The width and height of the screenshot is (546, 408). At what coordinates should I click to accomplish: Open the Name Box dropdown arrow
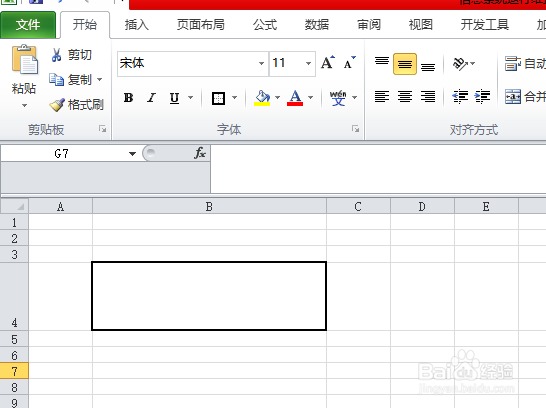pos(132,154)
